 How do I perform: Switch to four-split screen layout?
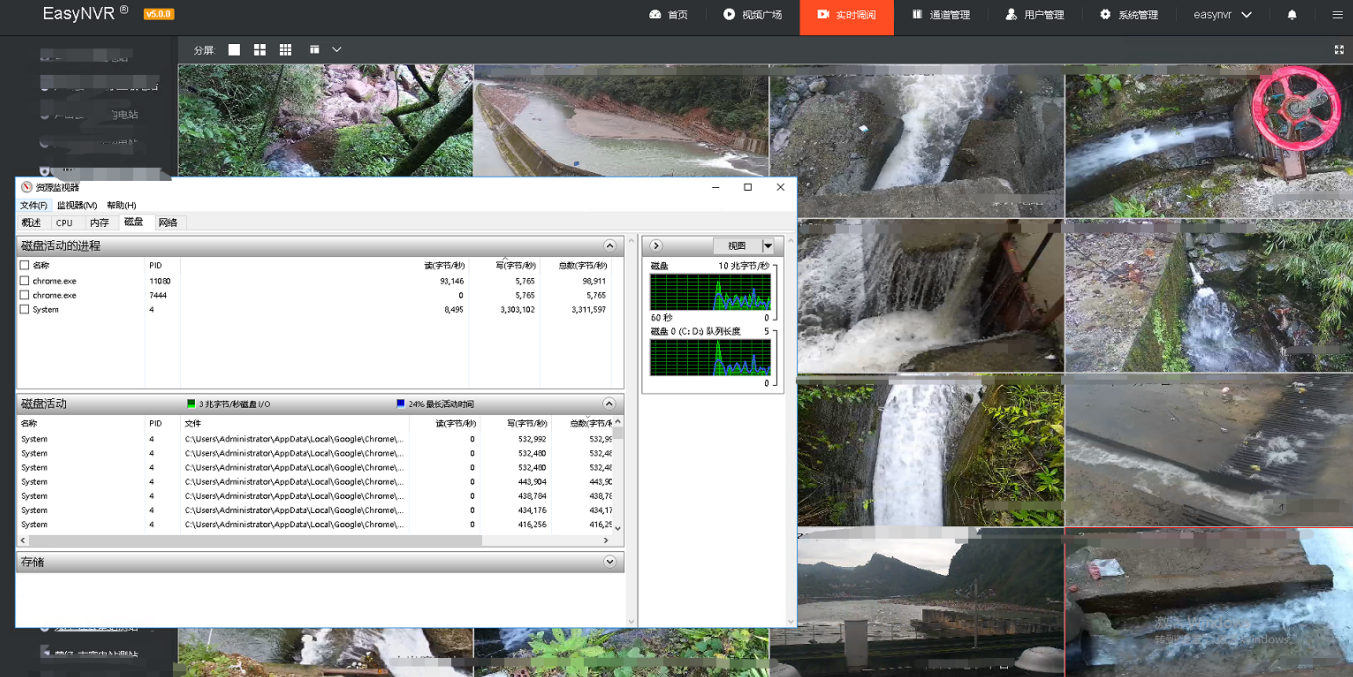[260, 50]
